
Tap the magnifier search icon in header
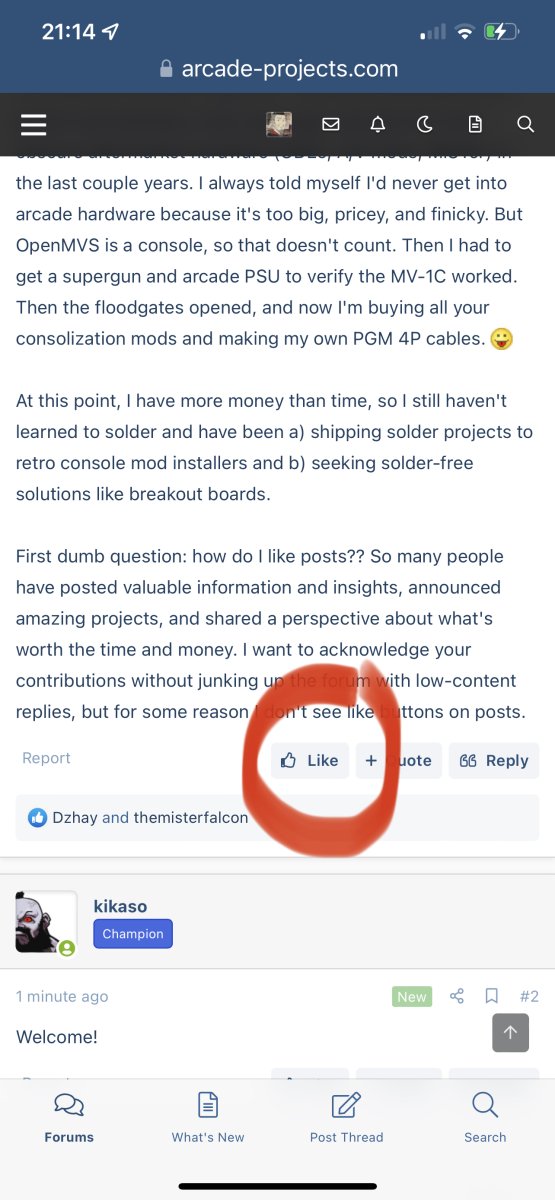[525, 124]
